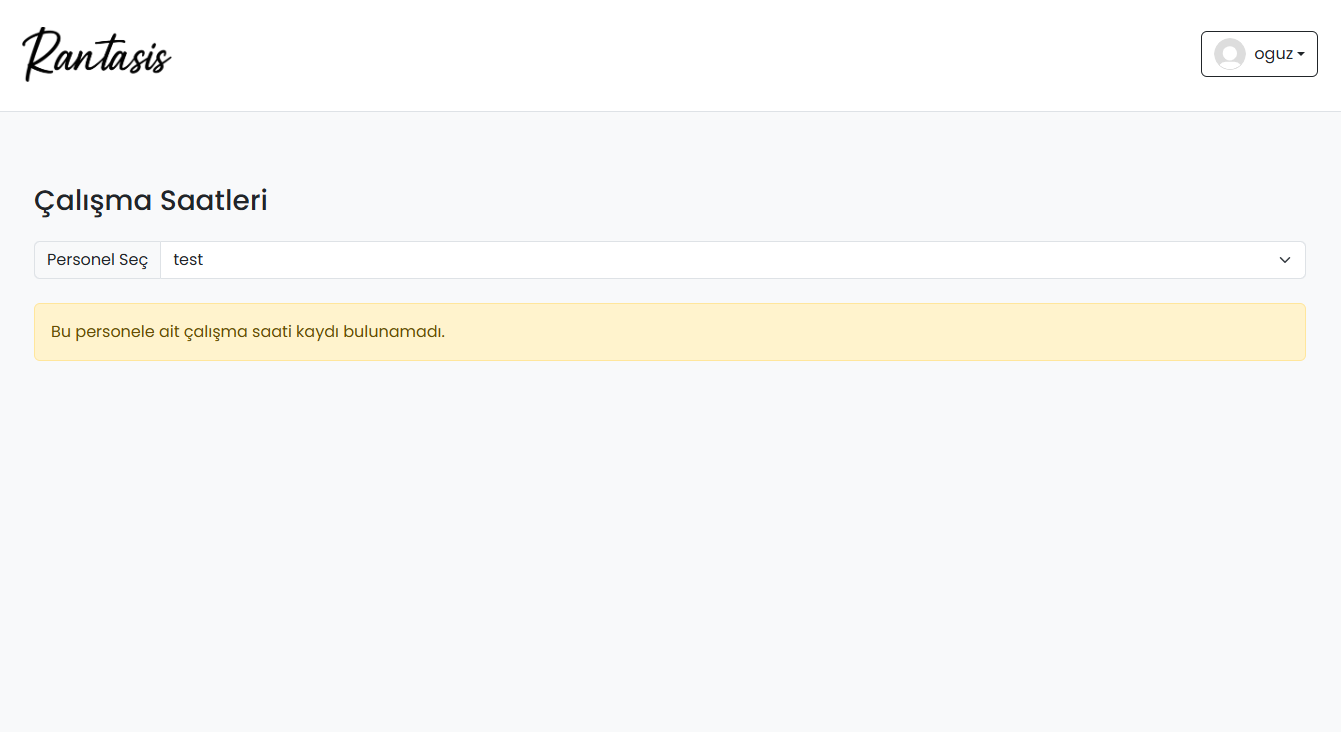The height and width of the screenshot is (732, 1341).
Task: Click the Rantasis logo
Action: 97,55
